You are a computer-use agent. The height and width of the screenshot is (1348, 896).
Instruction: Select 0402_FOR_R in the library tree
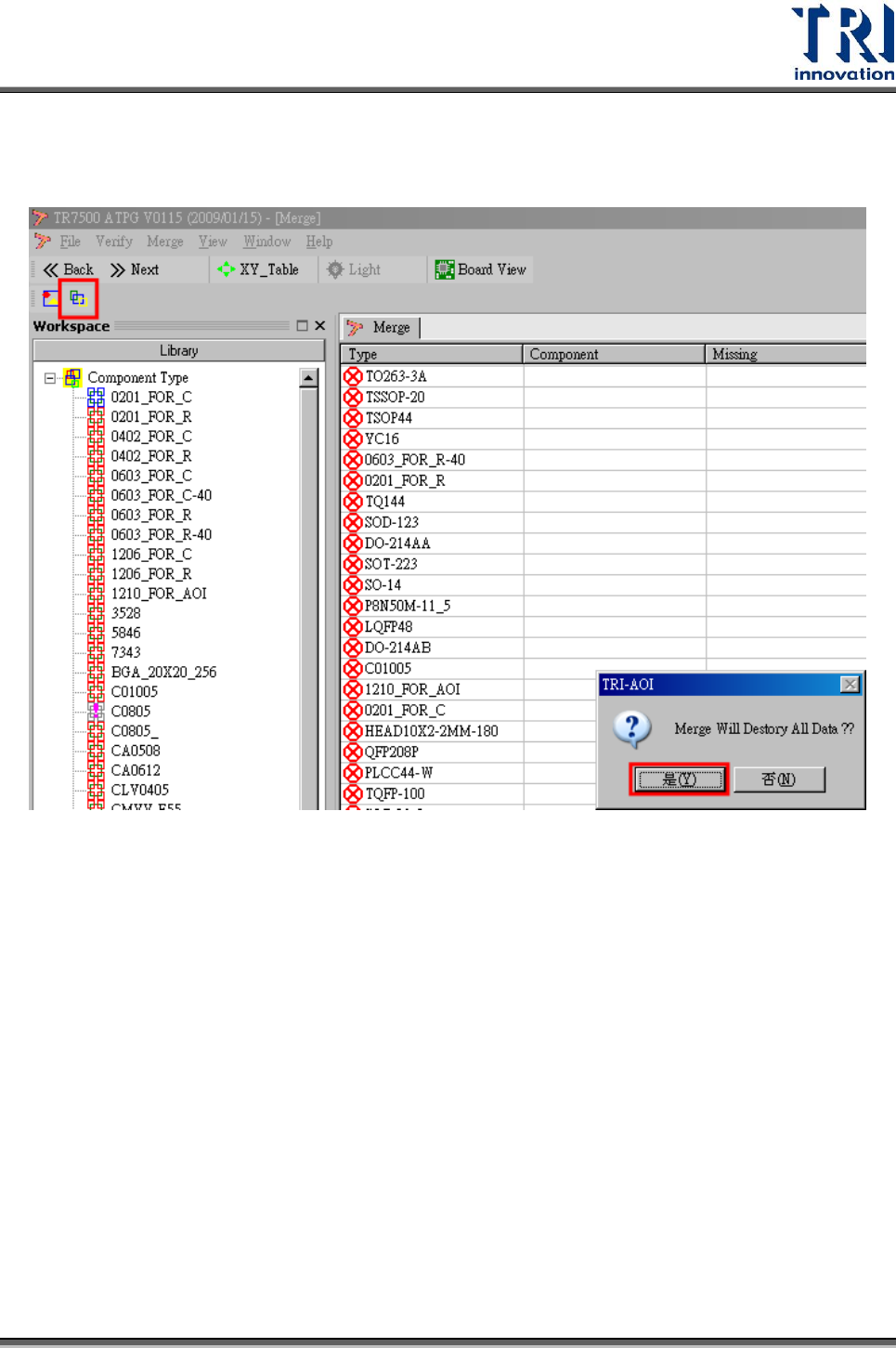tap(151, 456)
